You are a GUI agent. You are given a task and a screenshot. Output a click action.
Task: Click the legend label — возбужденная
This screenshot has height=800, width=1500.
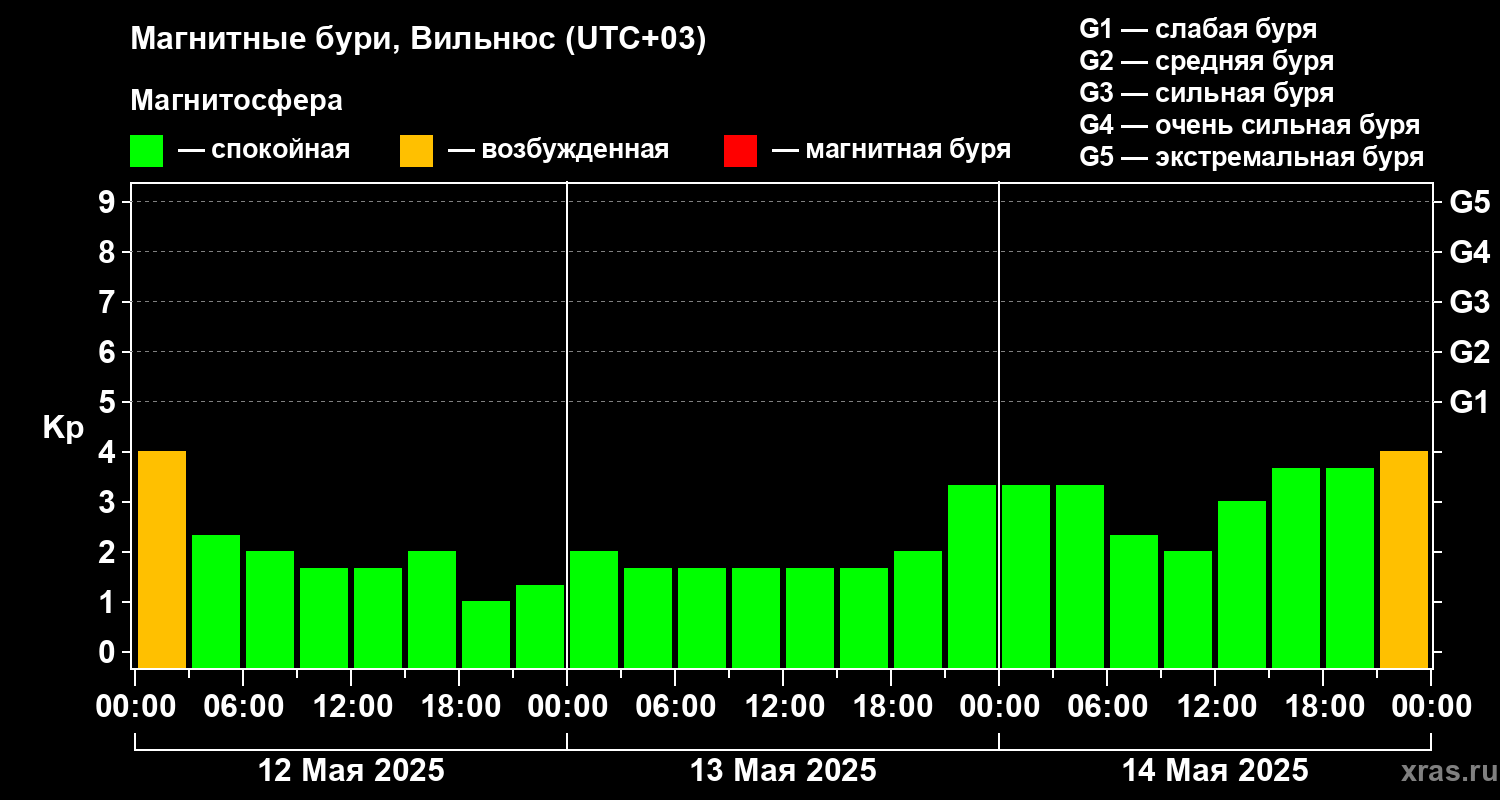558,150
